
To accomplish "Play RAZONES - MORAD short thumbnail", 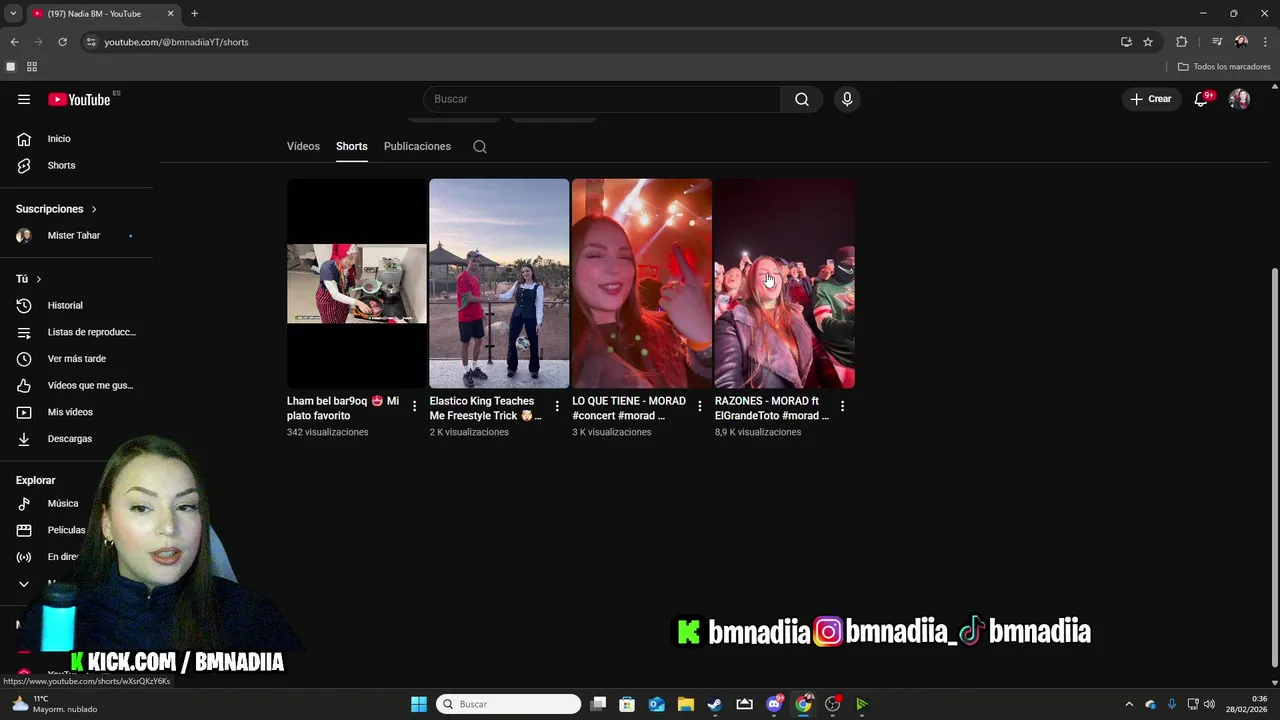I will pos(785,284).
